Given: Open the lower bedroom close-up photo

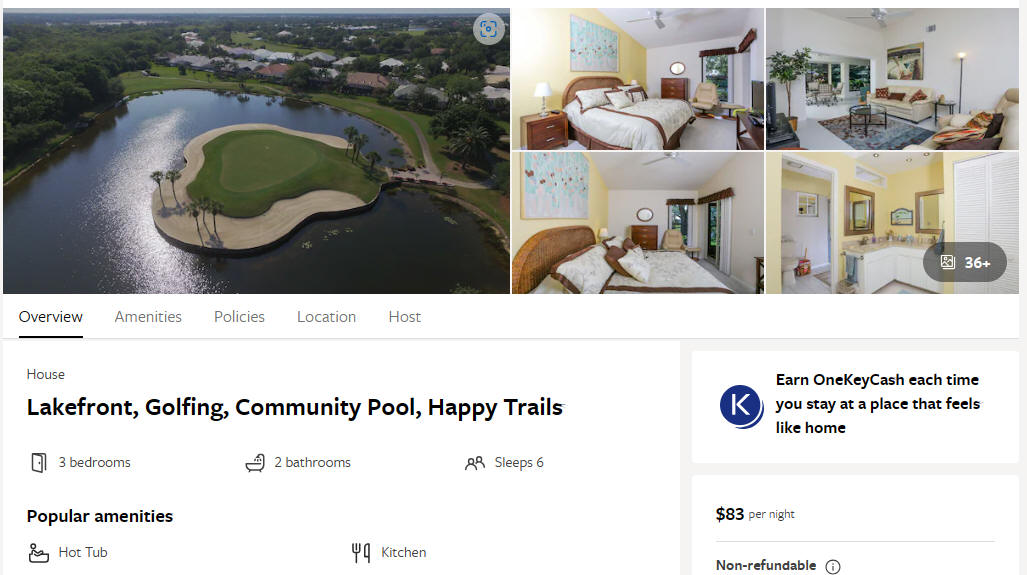Looking at the screenshot, I should 637,223.
